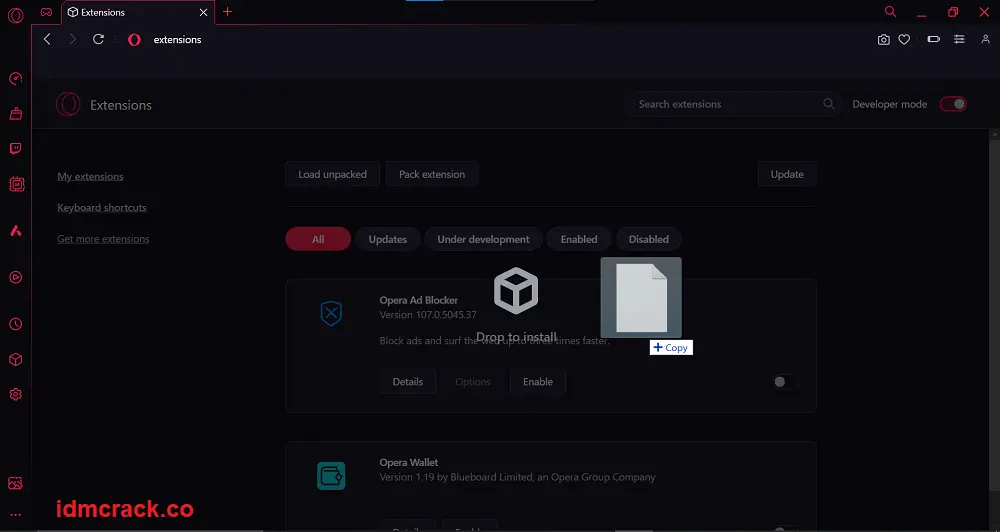
Task: Turn on the Opera Ad Blocker toggle
Action: click(x=785, y=381)
